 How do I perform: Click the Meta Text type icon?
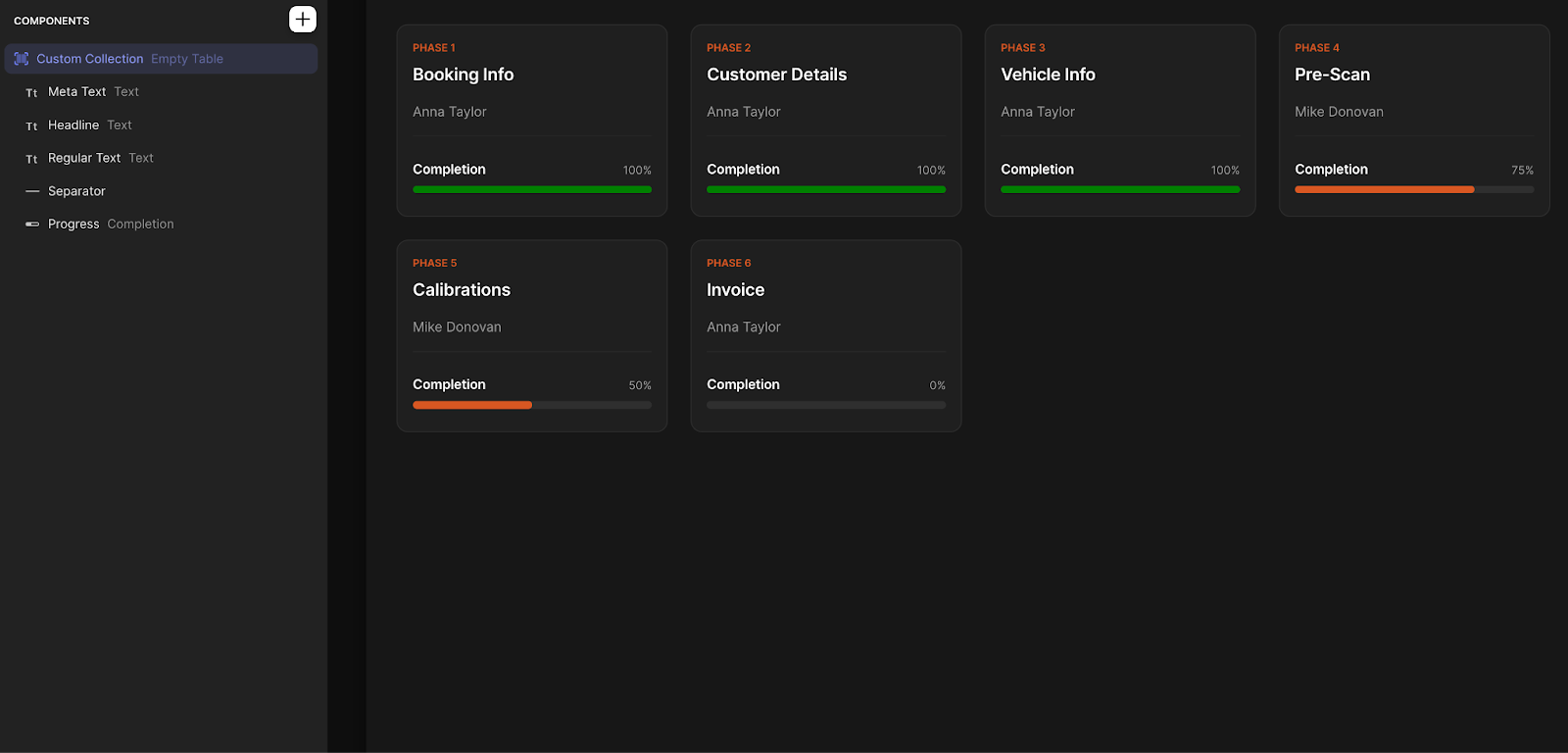tap(31, 92)
